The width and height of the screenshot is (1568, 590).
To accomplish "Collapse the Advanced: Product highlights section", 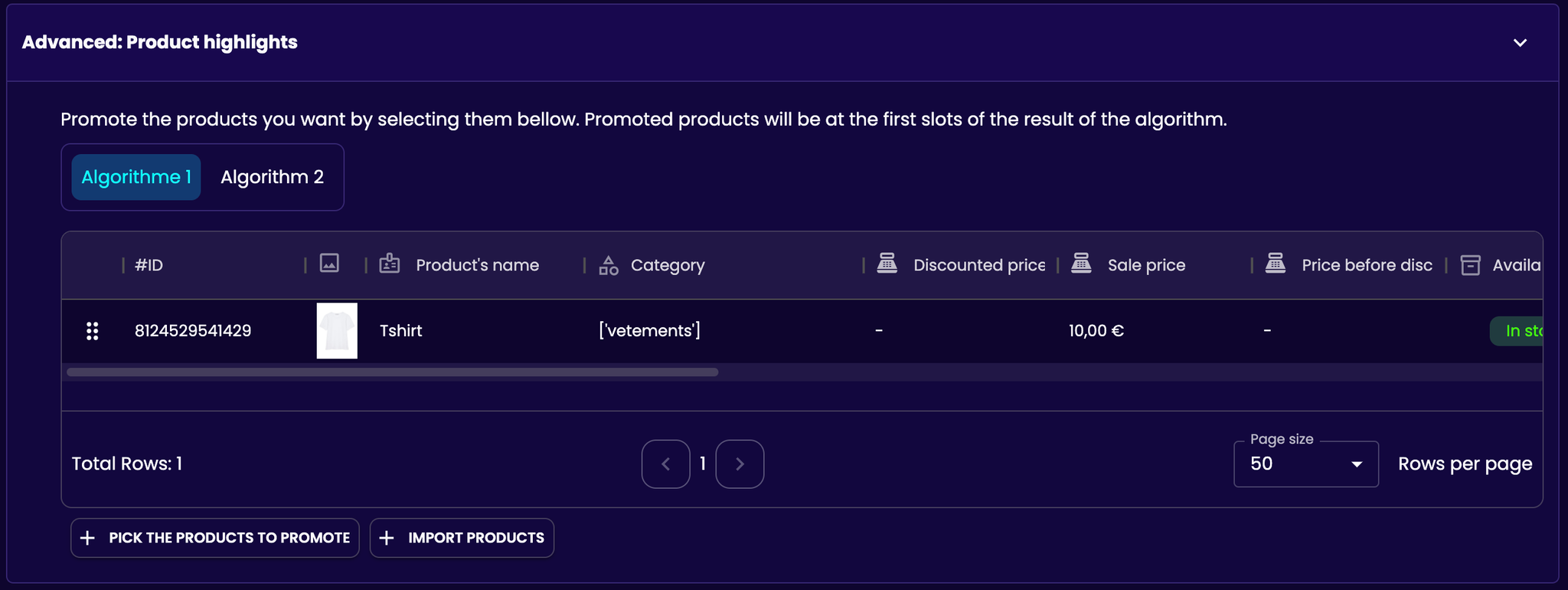I will (x=1520, y=43).
